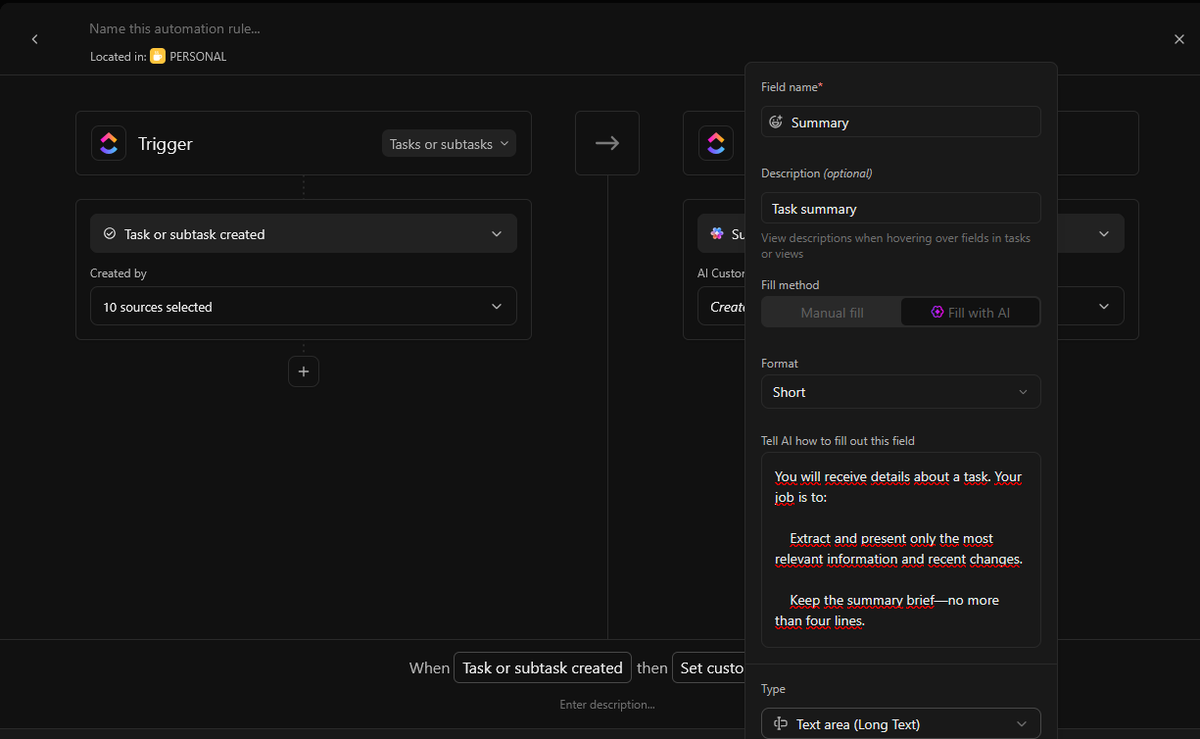Click the ClickUp logo in Action card
Viewport: 1200px width, 739px height.
715,143
